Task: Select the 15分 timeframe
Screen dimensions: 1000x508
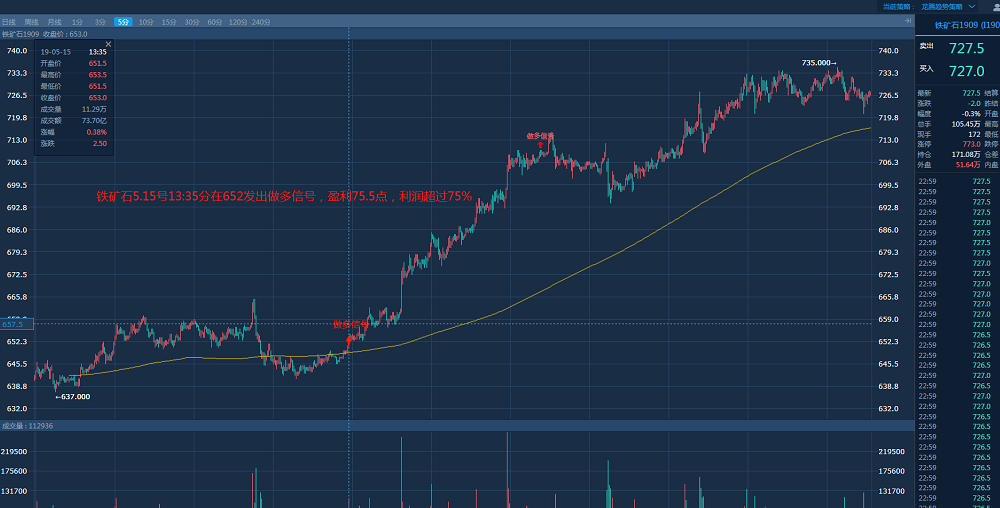Action: 169,21
